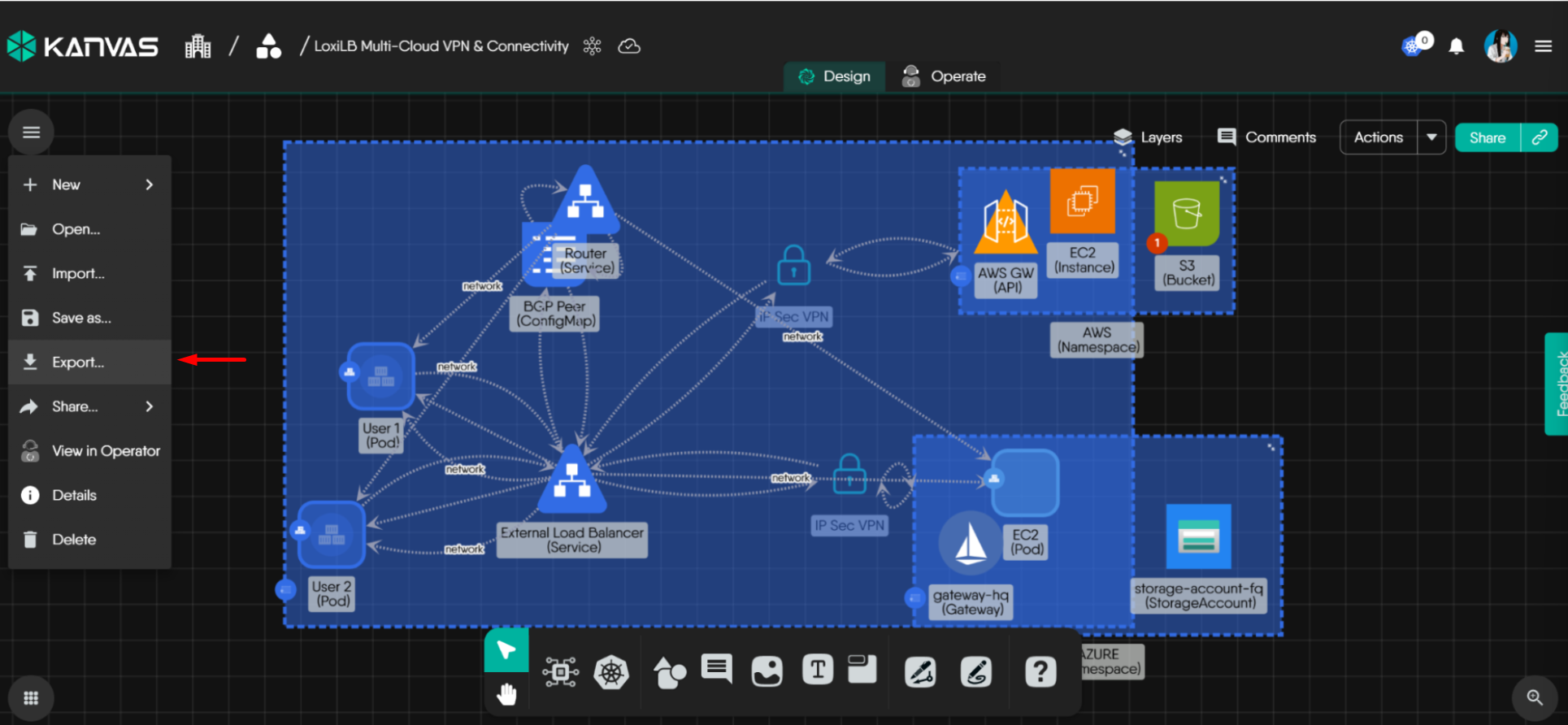Open the Layers panel
This screenshot has height=725, width=1568.
1148,137
